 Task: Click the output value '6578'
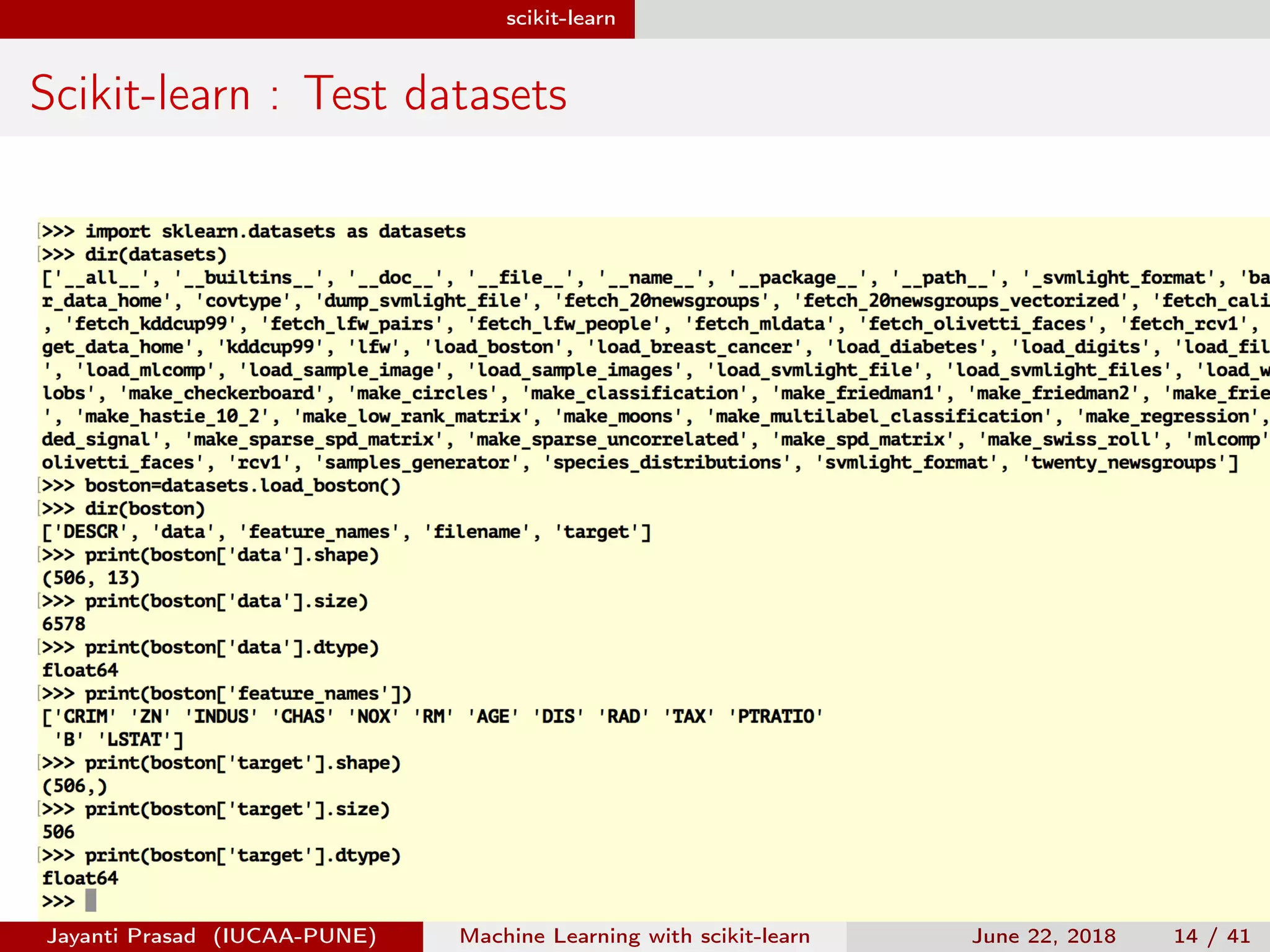pos(63,624)
